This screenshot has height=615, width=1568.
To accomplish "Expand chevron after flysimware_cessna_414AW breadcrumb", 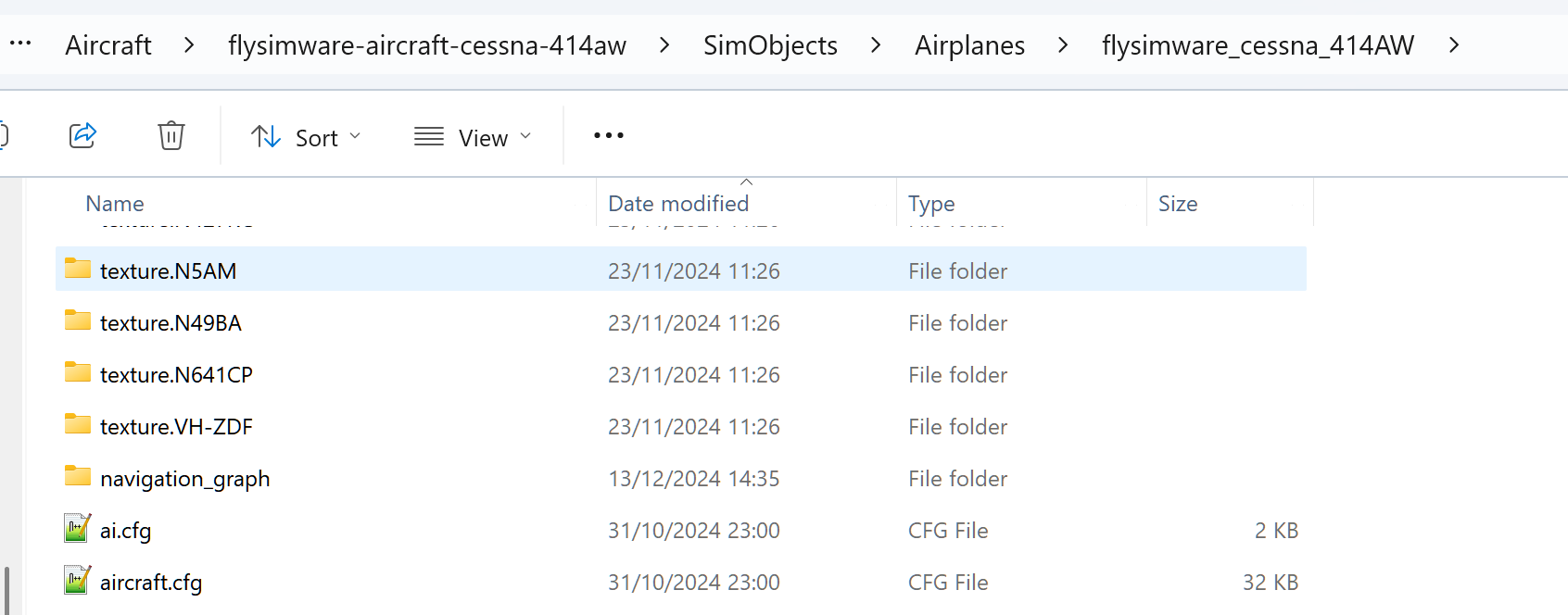I will click(1454, 44).
